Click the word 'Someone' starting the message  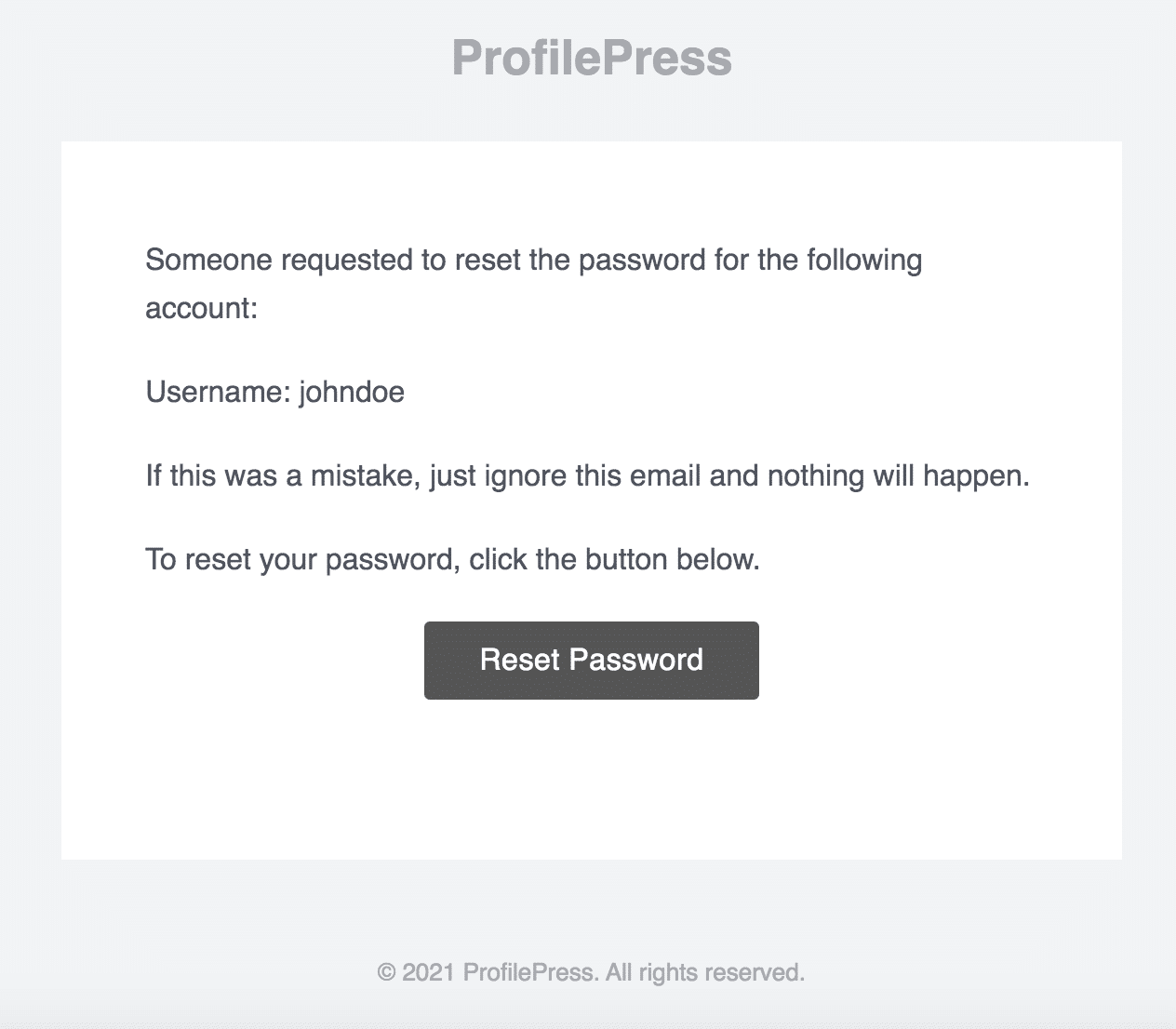click(209, 260)
